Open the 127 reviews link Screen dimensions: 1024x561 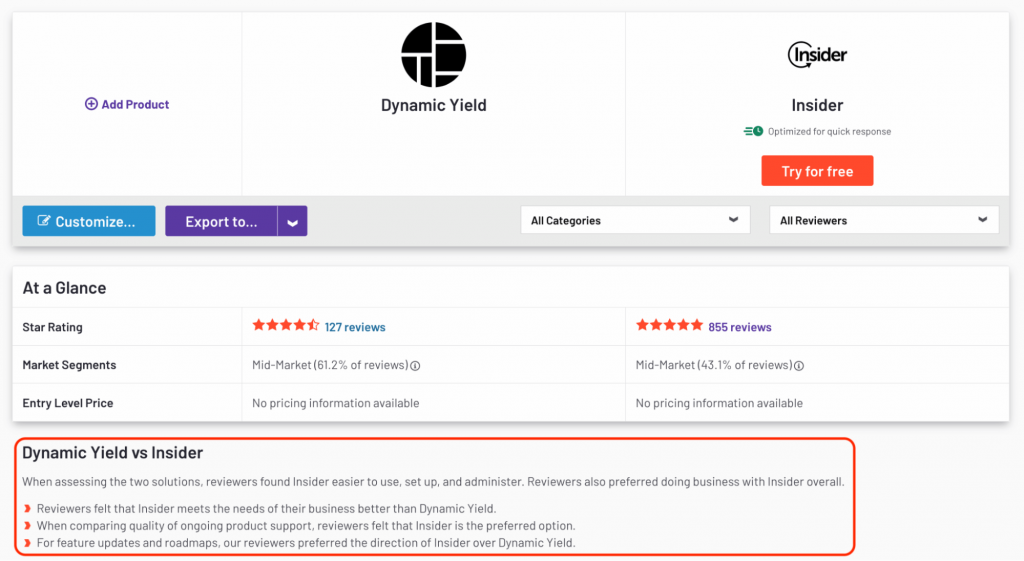tap(355, 327)
